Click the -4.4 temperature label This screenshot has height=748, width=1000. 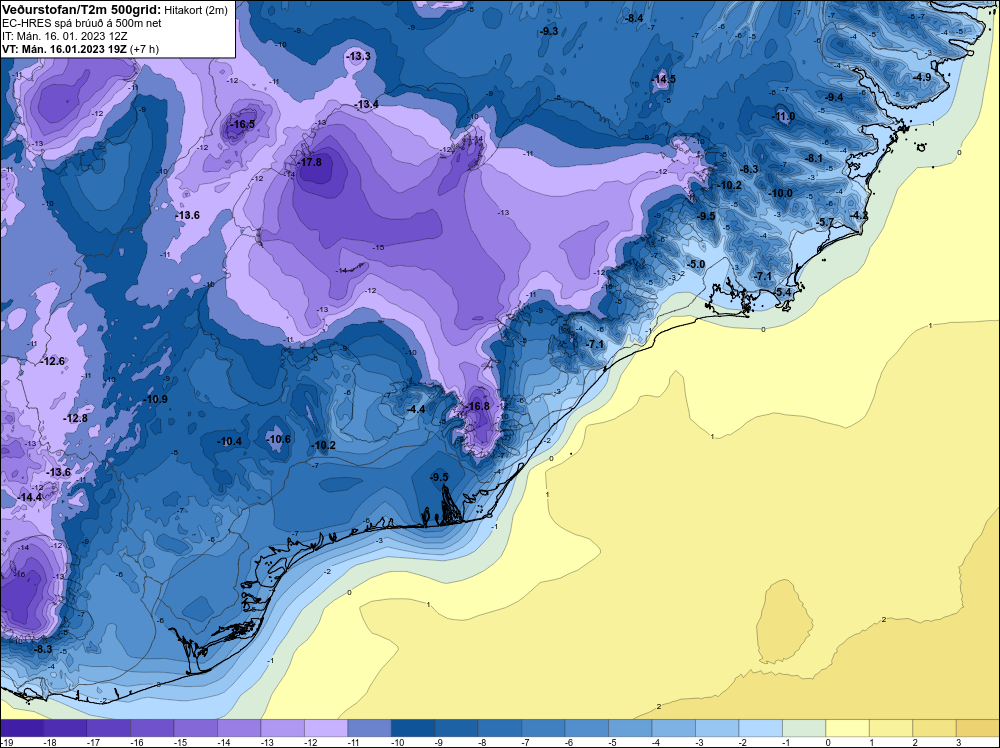tap(416, 409)
